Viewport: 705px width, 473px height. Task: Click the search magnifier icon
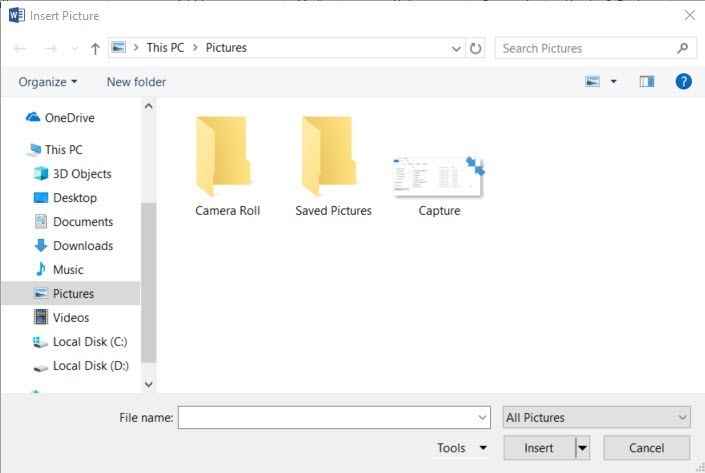click(x=682, y=48)
